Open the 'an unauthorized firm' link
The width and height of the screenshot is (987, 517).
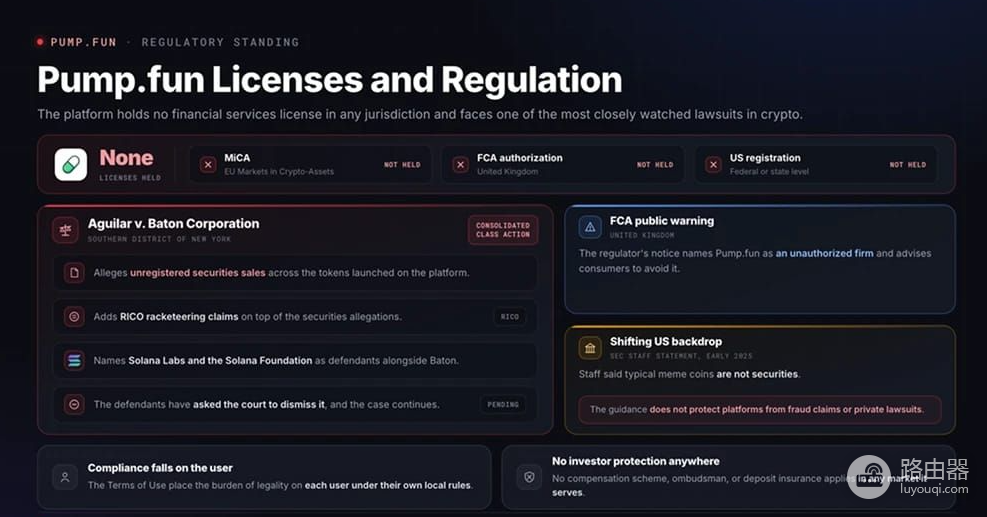point(824,253)
